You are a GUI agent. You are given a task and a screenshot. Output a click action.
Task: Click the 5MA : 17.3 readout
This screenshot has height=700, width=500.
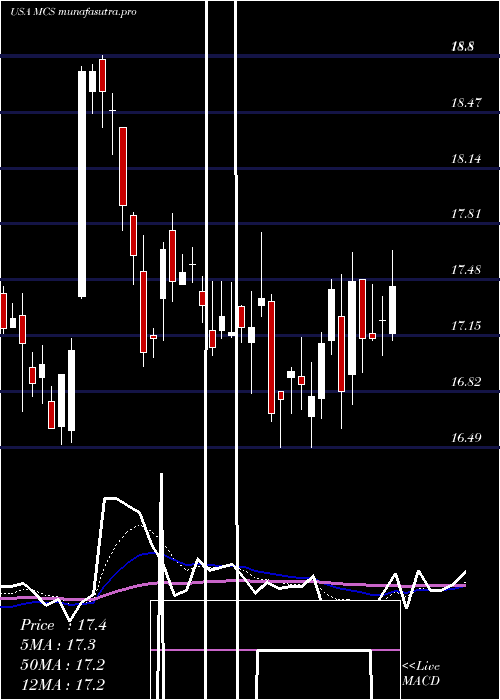(58, 645)
